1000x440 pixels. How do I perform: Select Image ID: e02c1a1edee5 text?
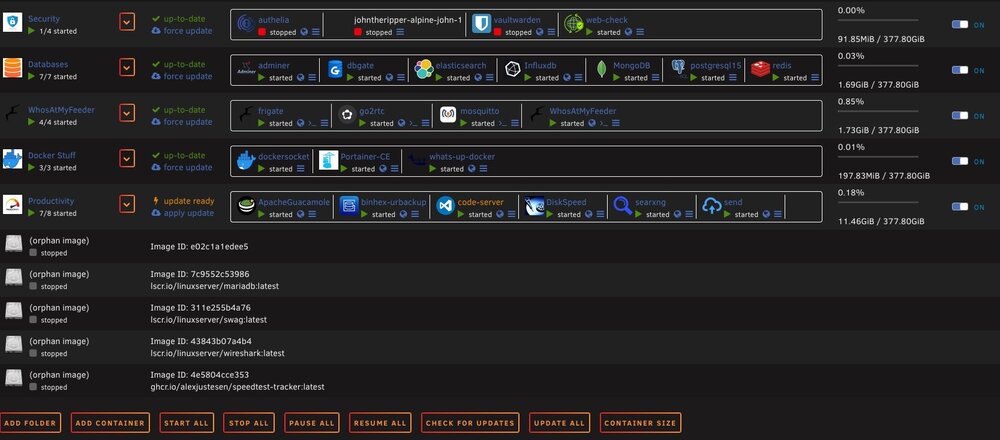199,246
